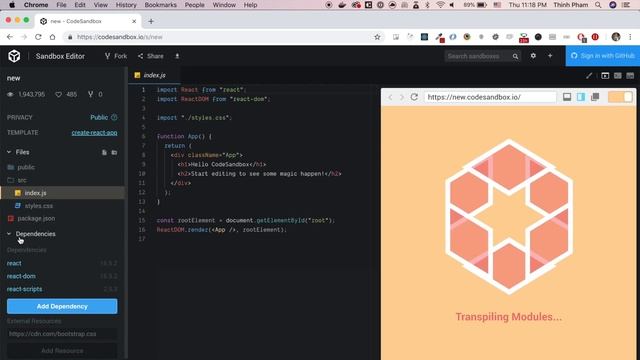The image size is (640, 360).
Task: Focus the external resource URL field
Action: [x=62, y=333]
